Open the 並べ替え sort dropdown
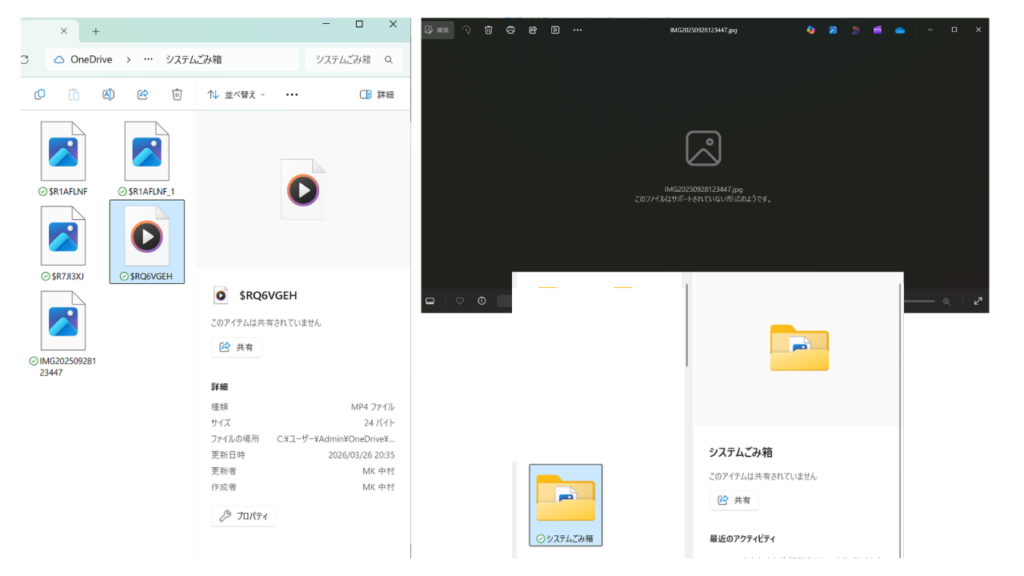The height and width of the screenshot is (576, 1024). (236, 95)
